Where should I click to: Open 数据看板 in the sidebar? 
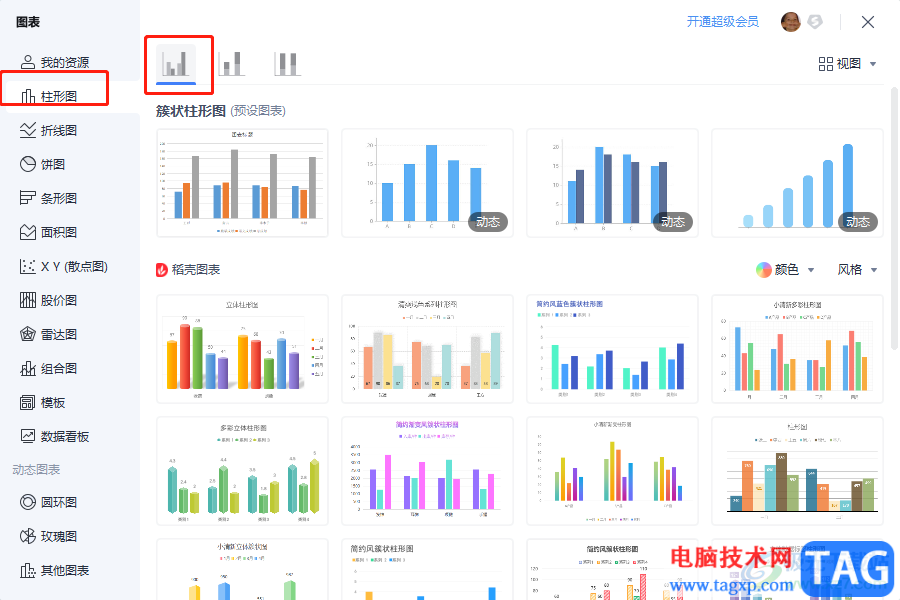(55, 436)
